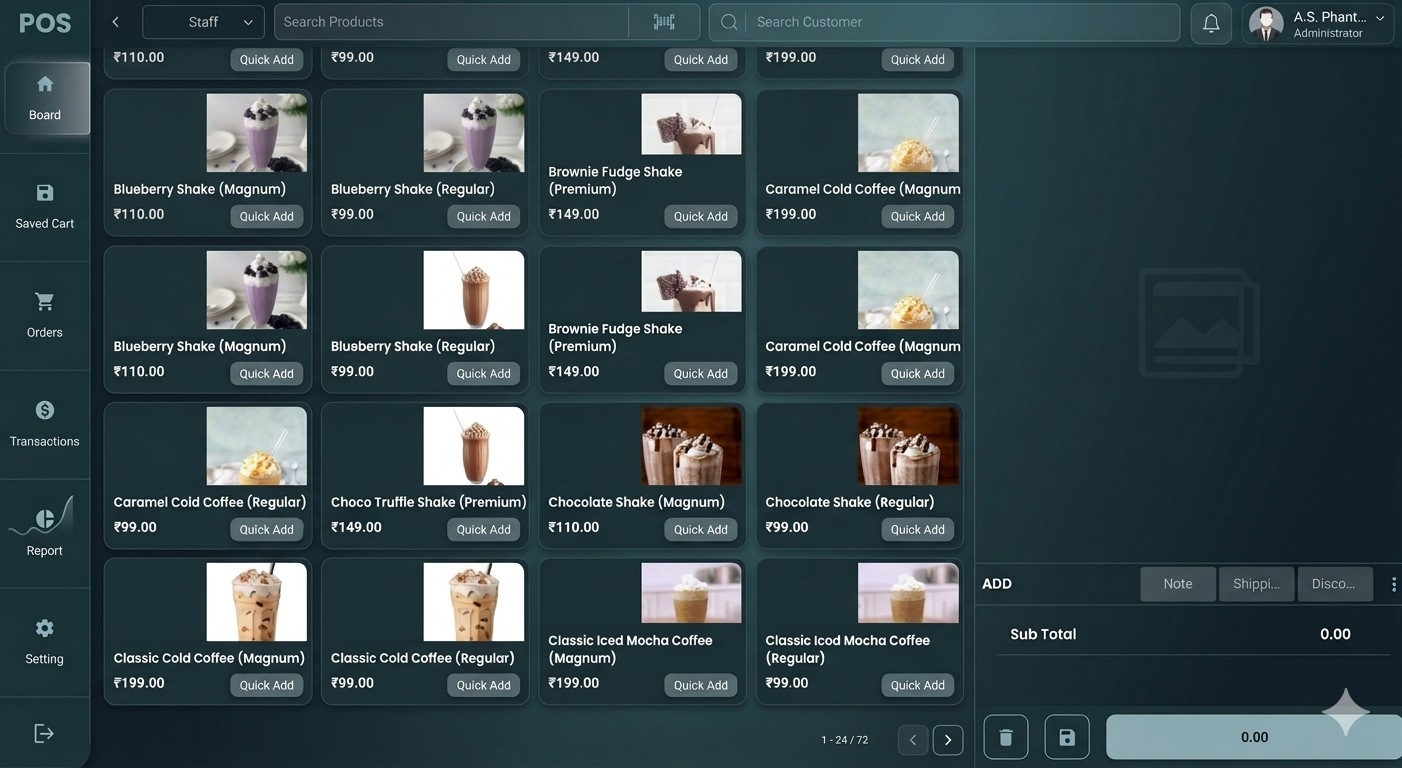Go to the Orders section
The image size is (1402, 768).
tap(45, 316)
